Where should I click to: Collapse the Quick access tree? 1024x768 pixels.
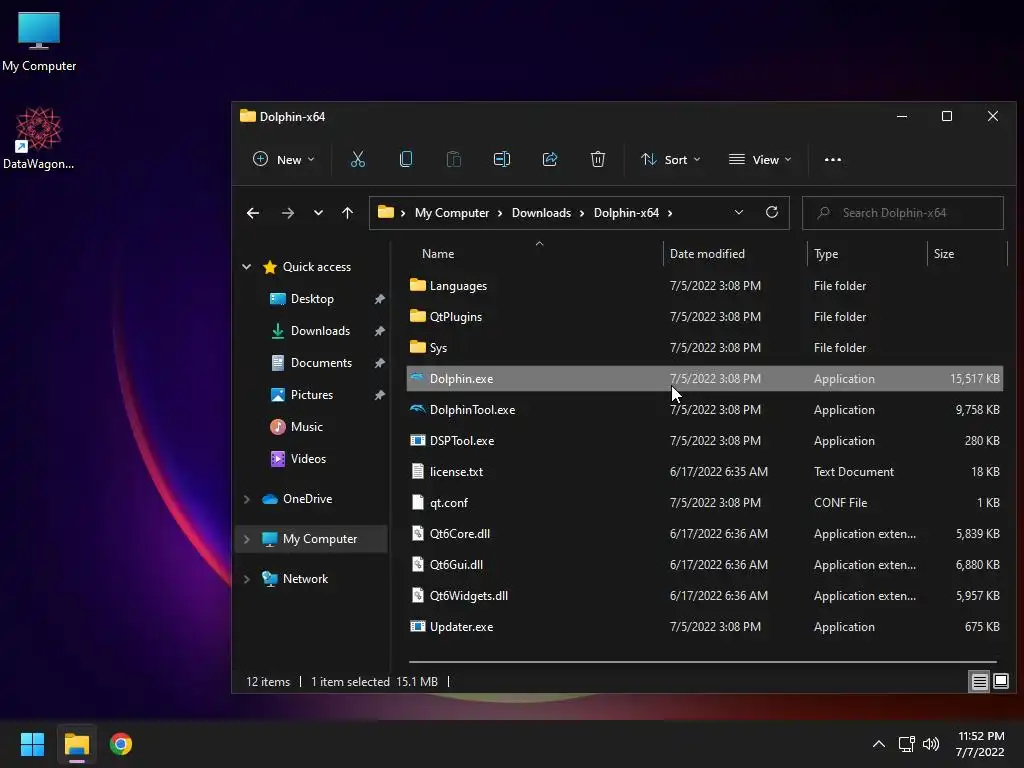(x=246, y=266)
